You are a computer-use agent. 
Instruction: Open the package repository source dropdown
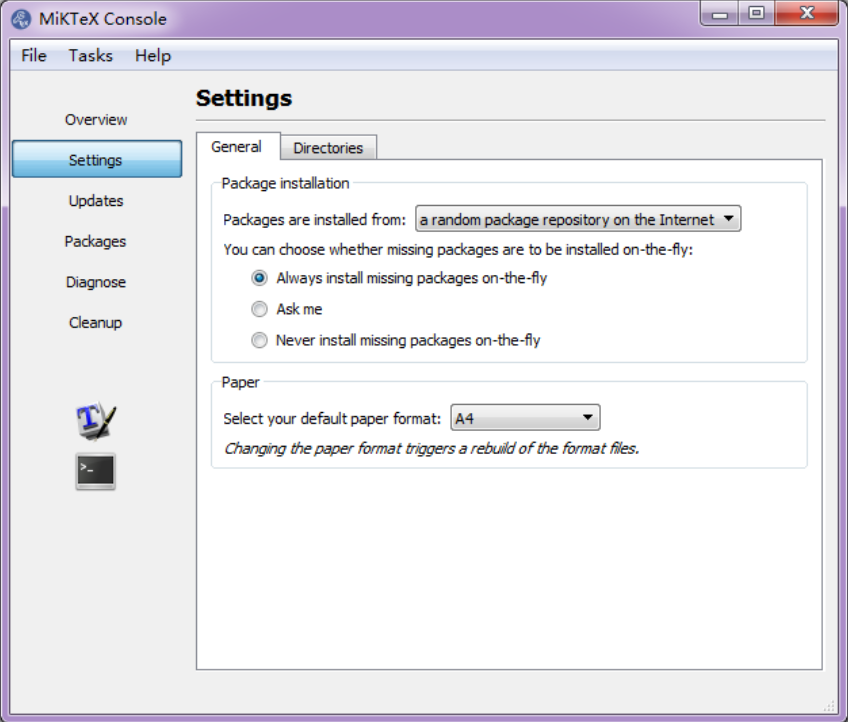coord(578,219)
